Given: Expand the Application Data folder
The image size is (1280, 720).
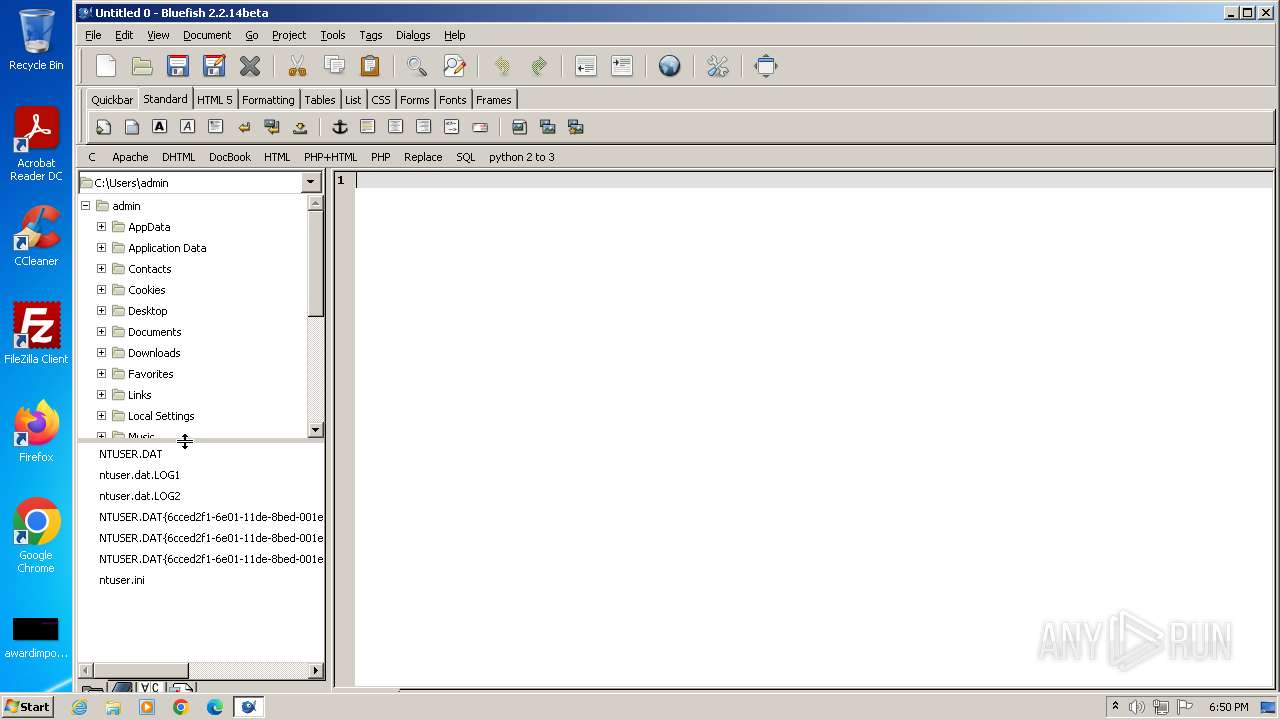Looking at the screenshot, I should [101, 248].
